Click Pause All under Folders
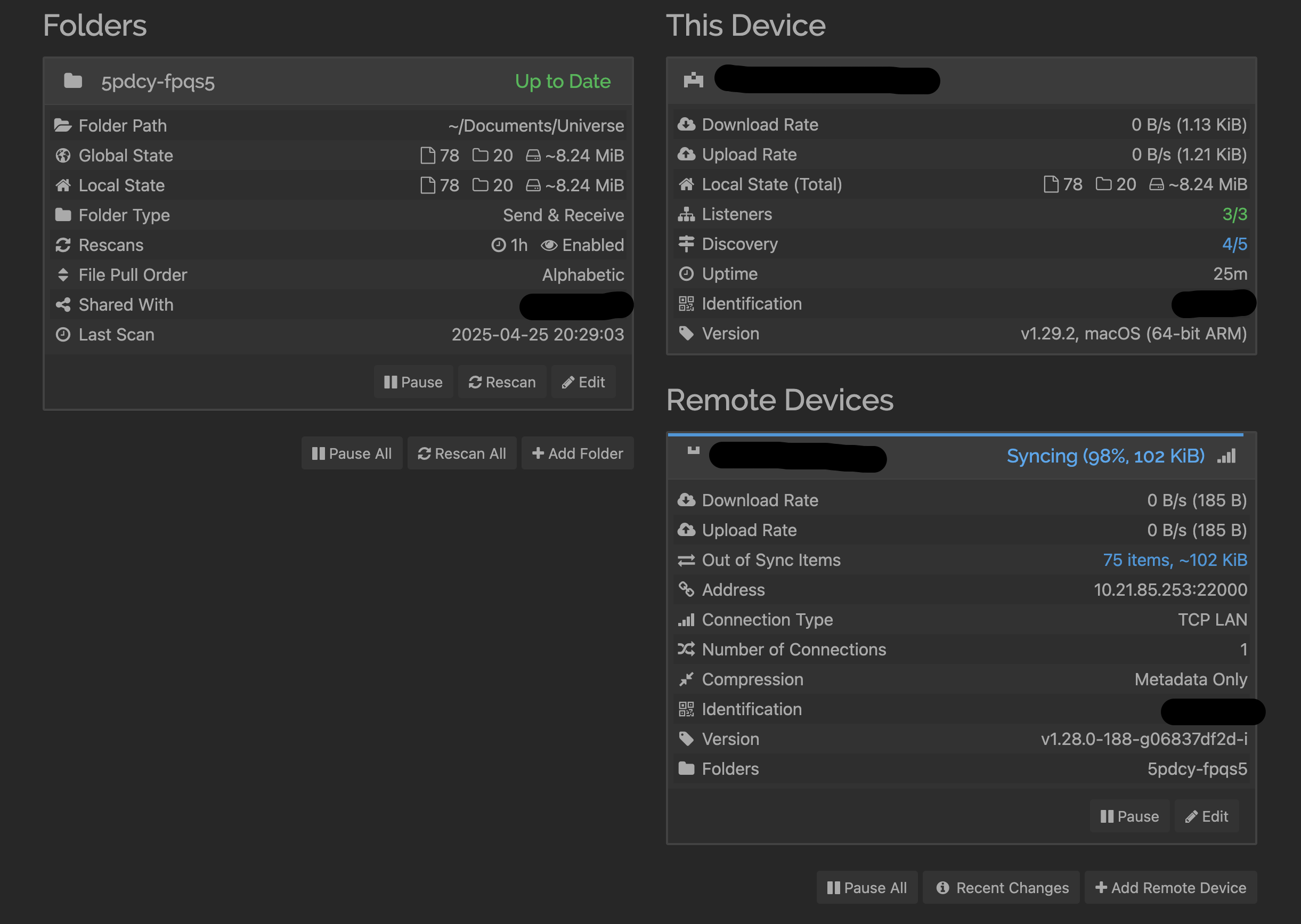This screenshot has height=924, width=1301. [x=352, y=453]
